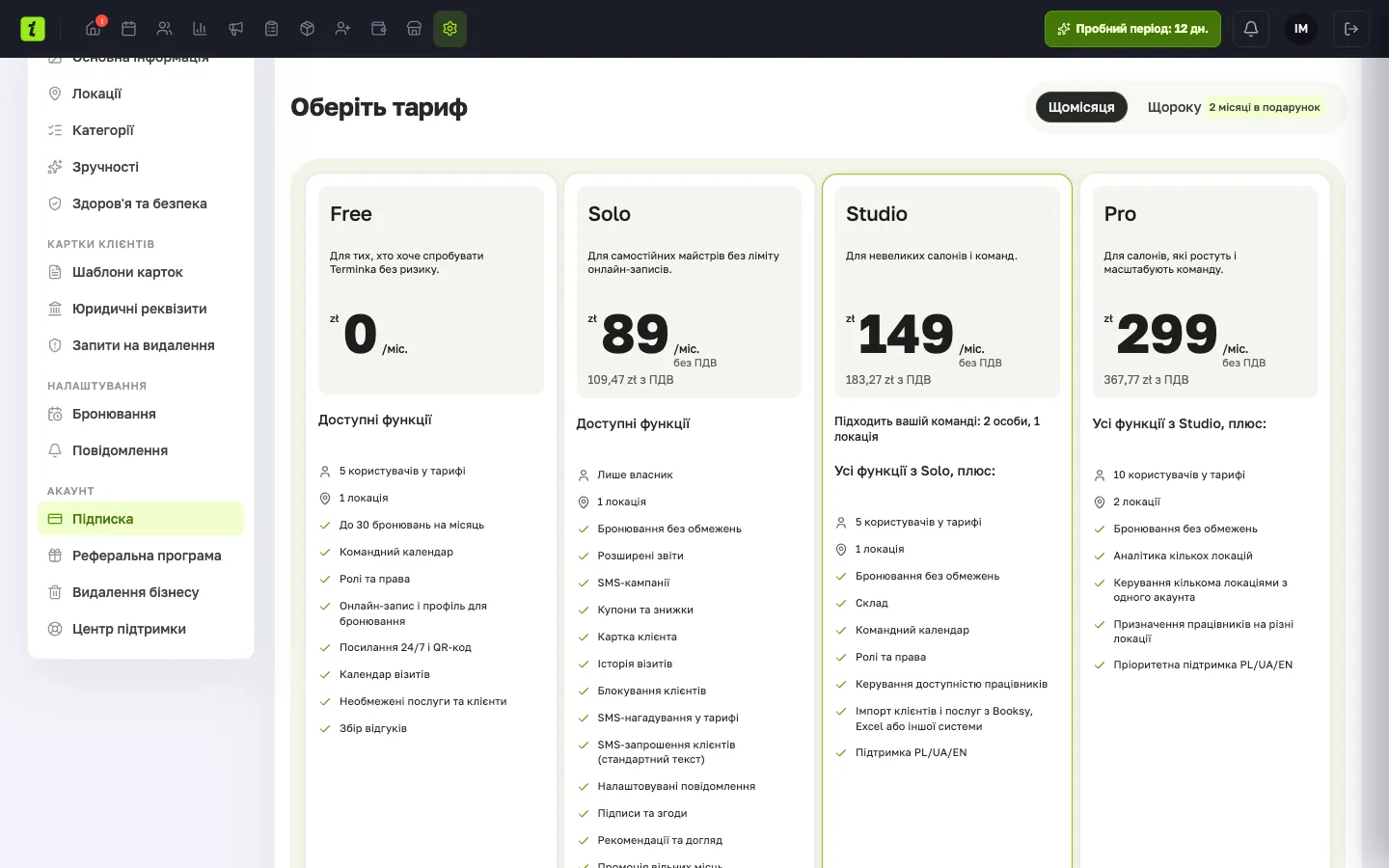This screenshot has height=868, width=1389.
Task: Open the storefront icon in top bar
Action: click(414, 29)
